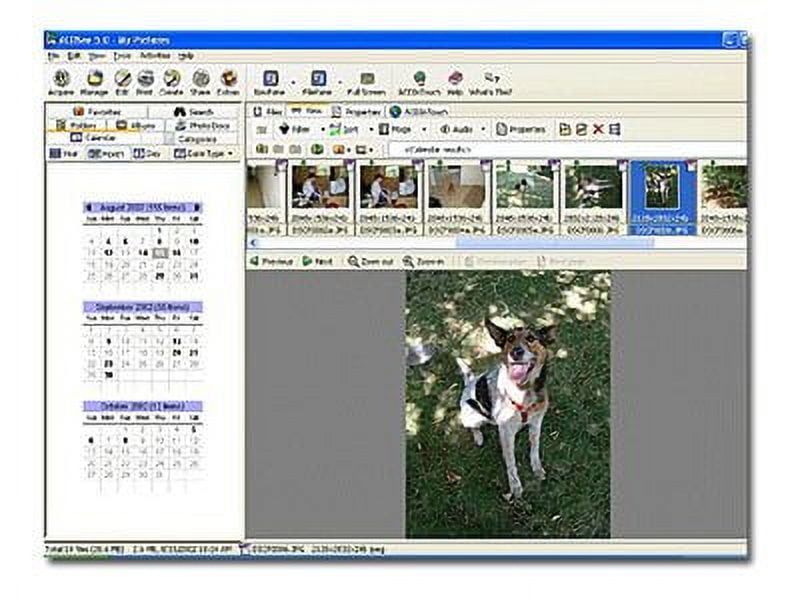Switch to the Properties tab

point(358,111)
